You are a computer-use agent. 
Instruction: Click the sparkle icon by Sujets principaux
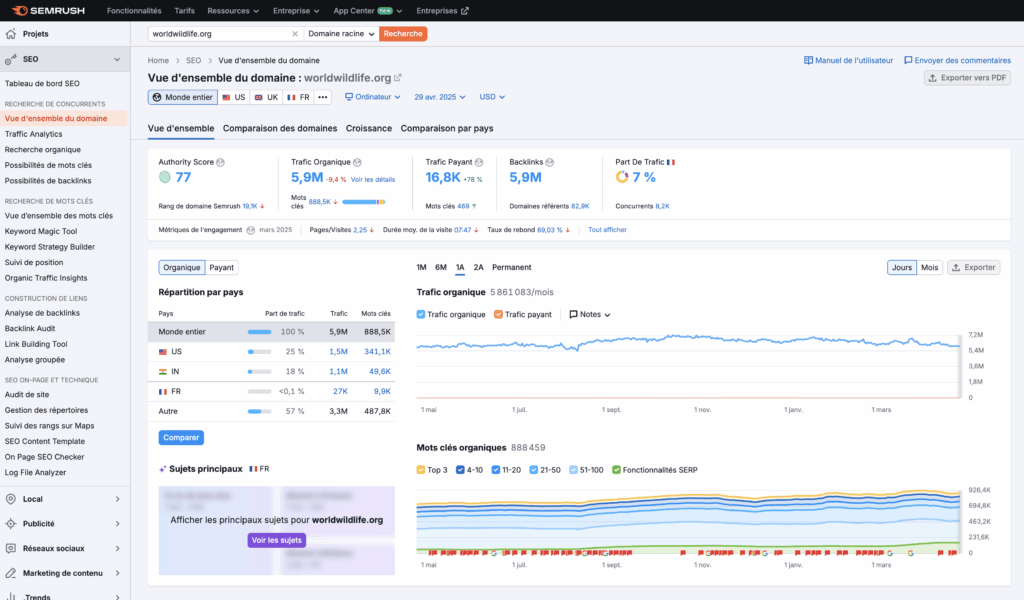(x=163, y=469)
